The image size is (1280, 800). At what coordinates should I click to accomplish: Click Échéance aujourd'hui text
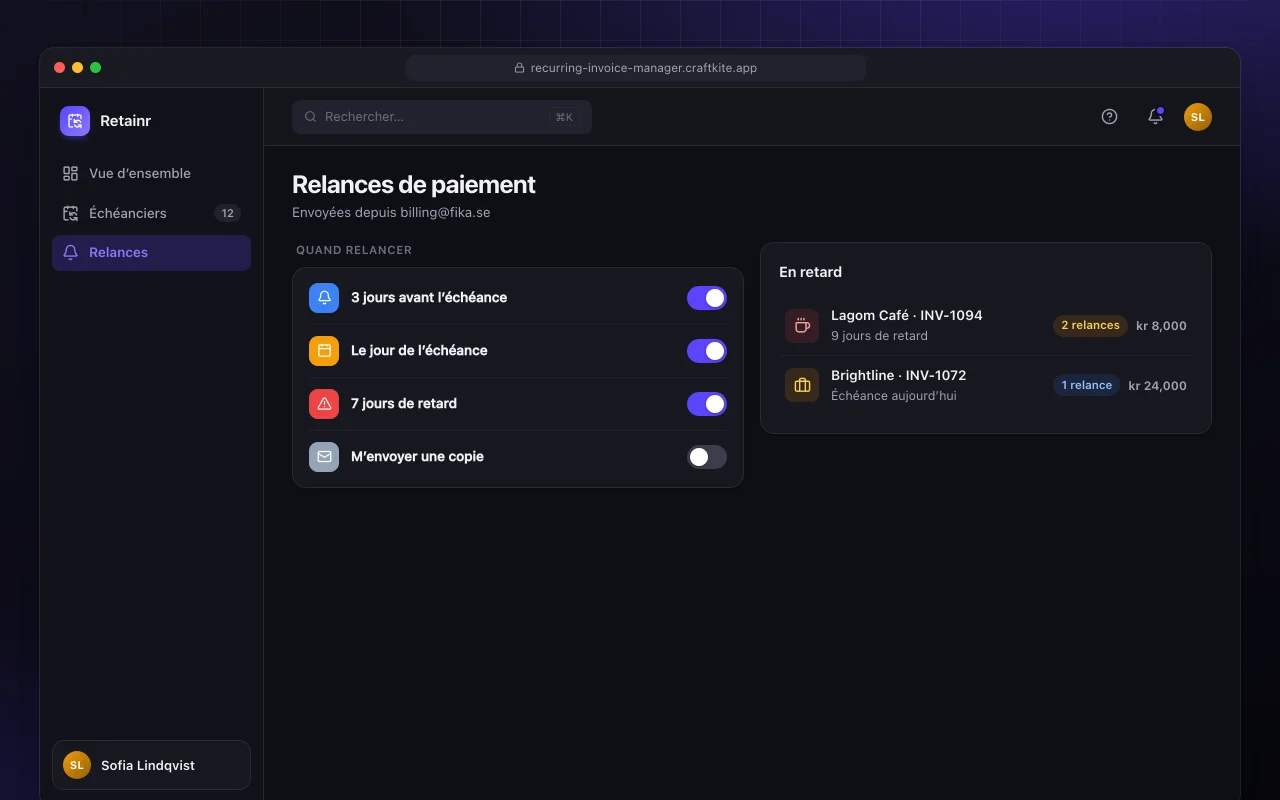coord(893,396)
